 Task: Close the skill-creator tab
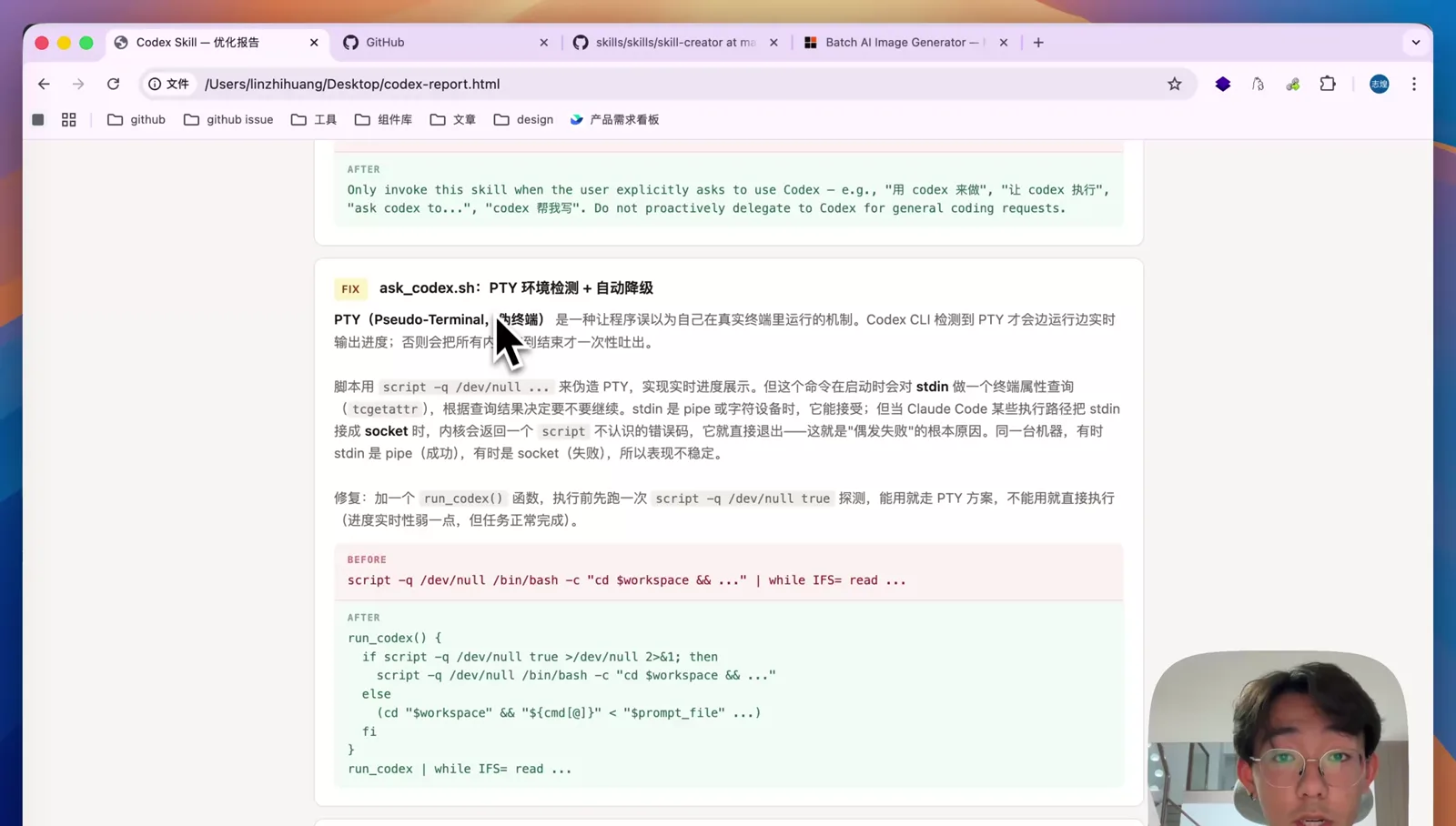(x=773, y=42)
